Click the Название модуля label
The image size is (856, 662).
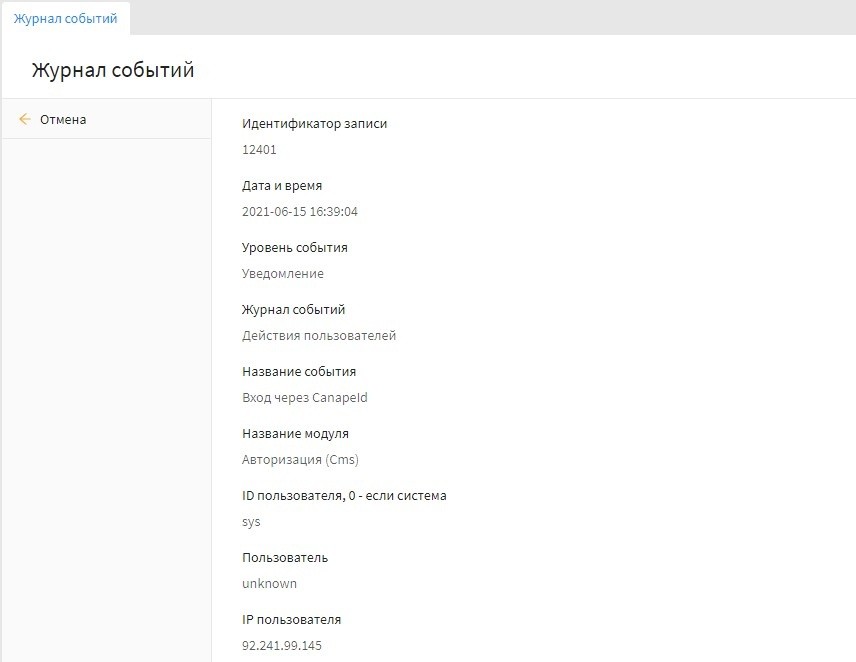[x=295, y=434]
